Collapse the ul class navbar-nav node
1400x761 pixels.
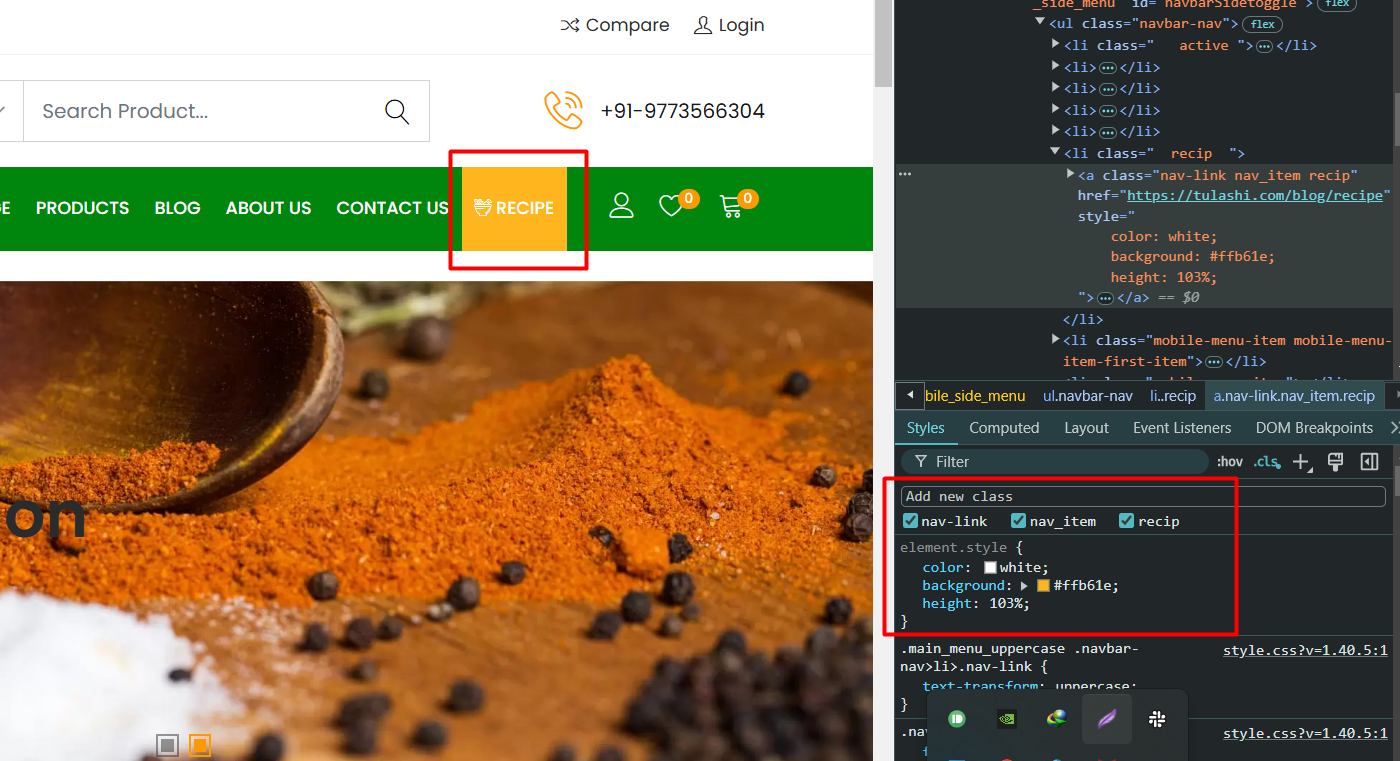[x=1040, y=22]
